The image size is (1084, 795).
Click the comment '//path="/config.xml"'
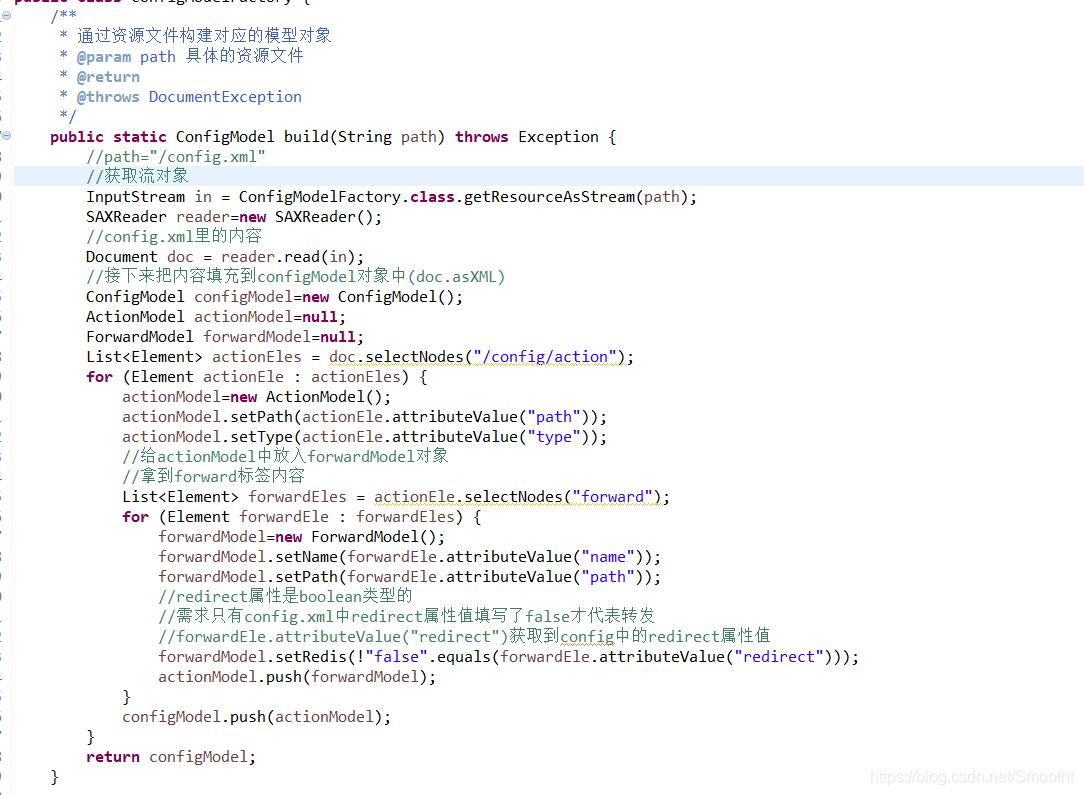click(176, 157)
